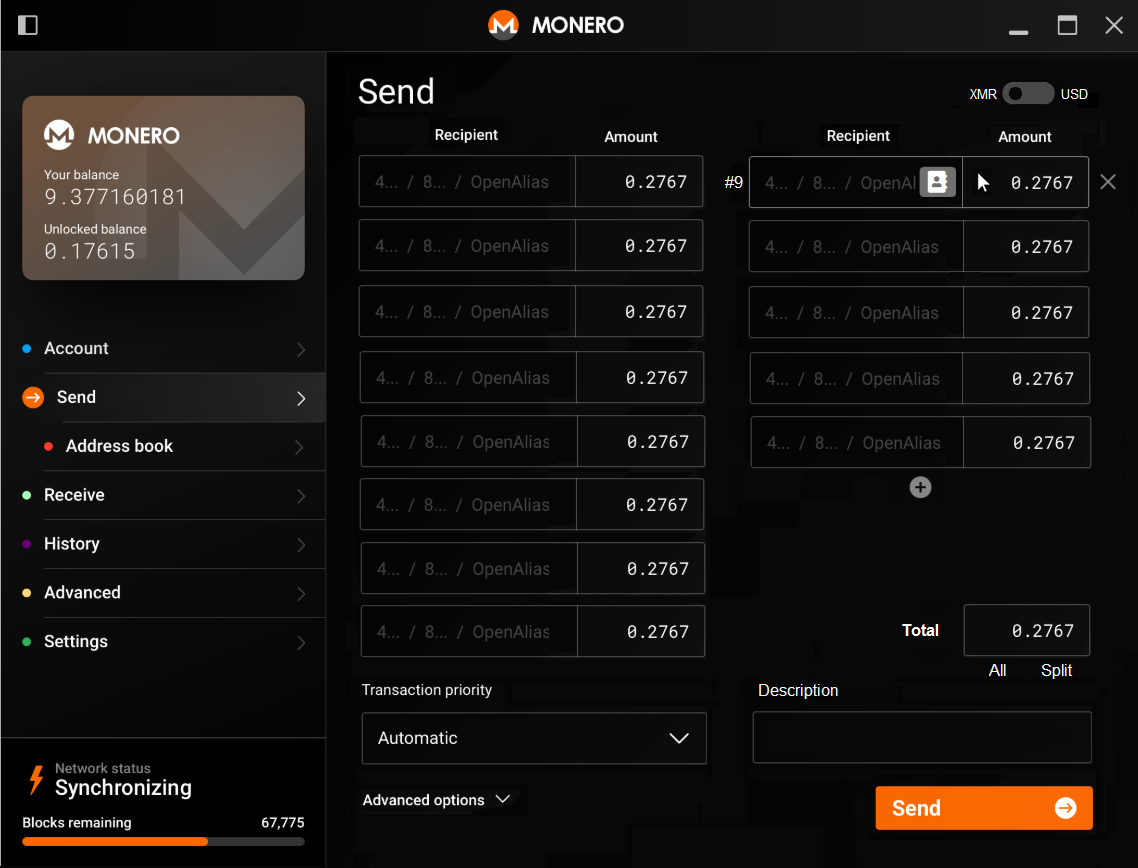Expand the Address book chevron
Screen dimensions: 1138x868
coord(299,447)
